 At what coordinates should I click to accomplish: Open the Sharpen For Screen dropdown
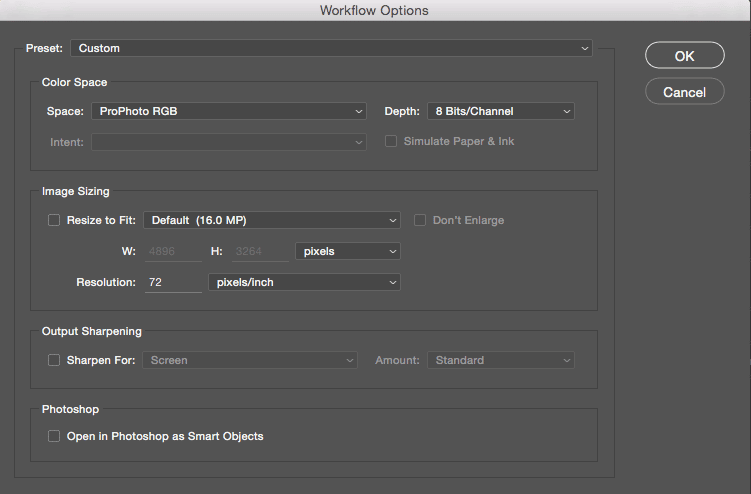[250, 360]
